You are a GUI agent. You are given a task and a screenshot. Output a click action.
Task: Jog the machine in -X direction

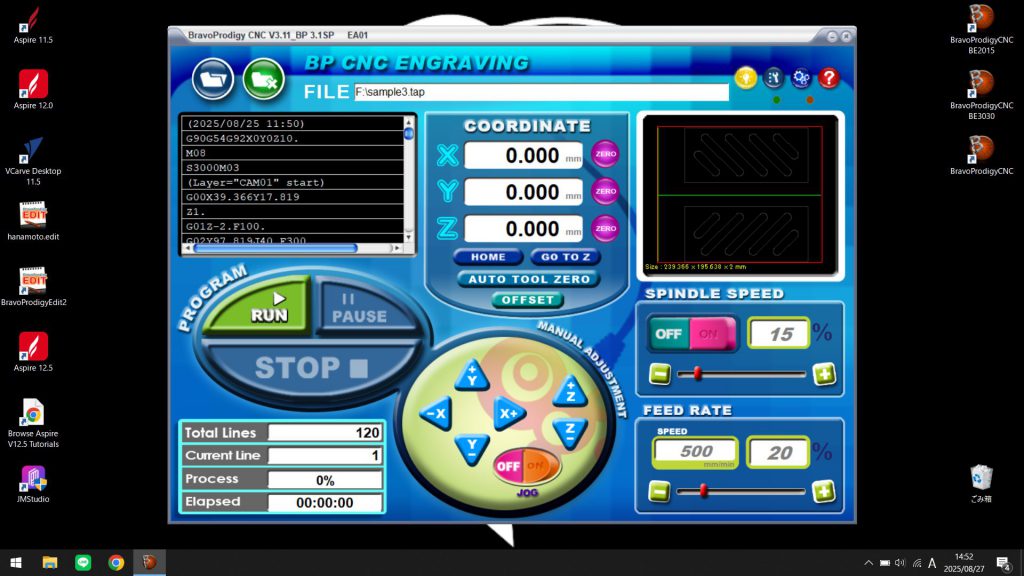[436, 413]
